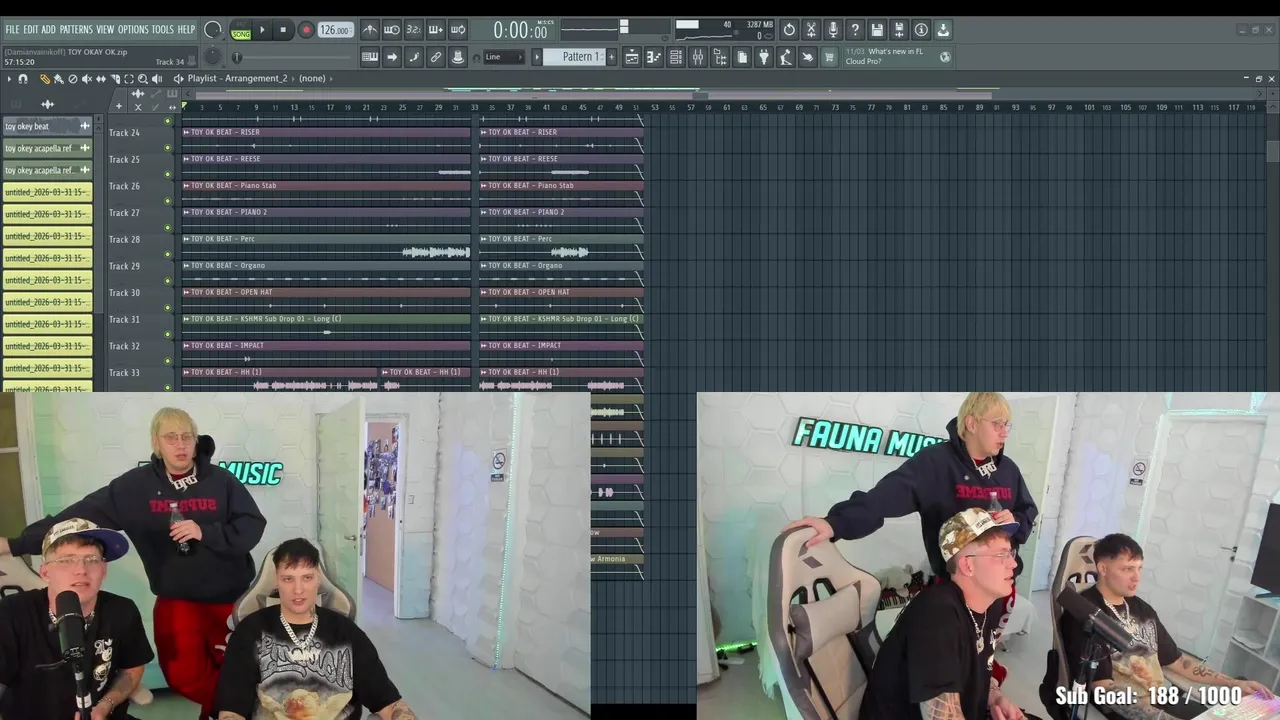Open the project info icon
The image size is (1280, 720).
click(921, 30)
